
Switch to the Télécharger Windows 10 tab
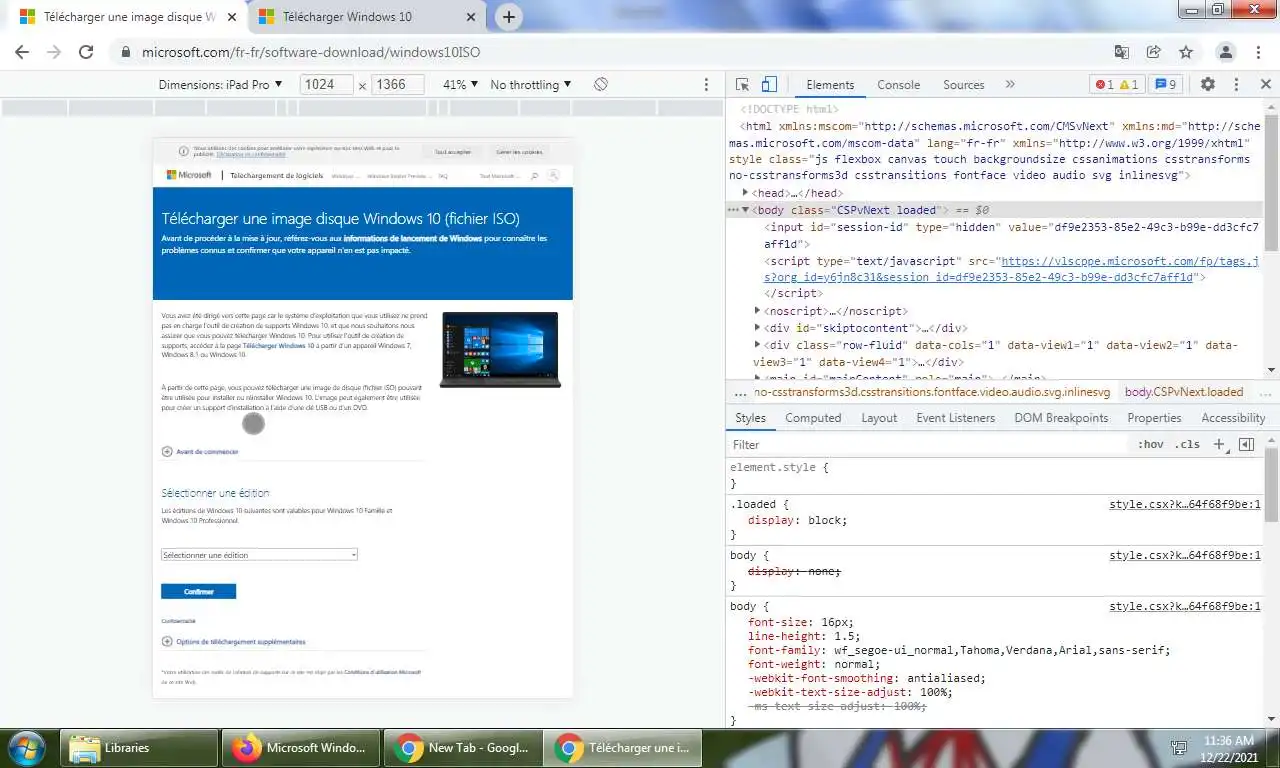click(367, 17)
